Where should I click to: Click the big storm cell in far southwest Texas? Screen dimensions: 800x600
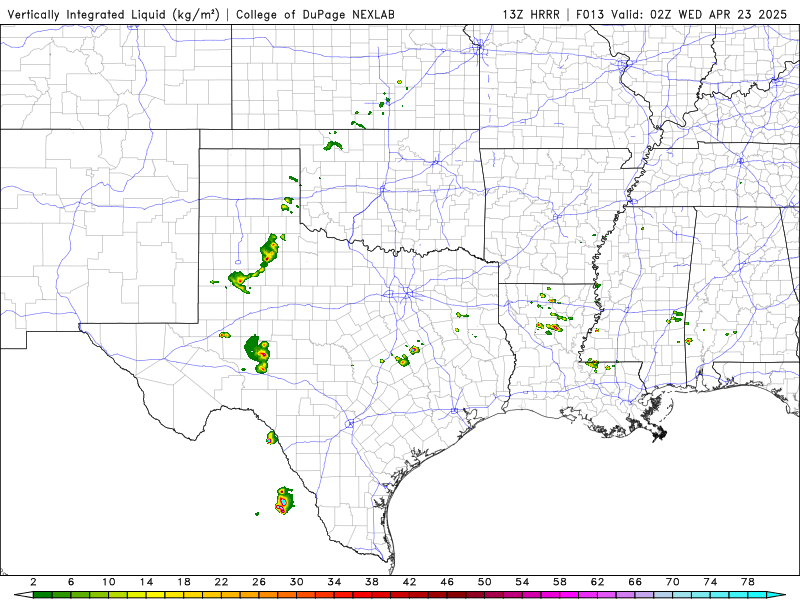pyautogui.click(x=258, y=354)
